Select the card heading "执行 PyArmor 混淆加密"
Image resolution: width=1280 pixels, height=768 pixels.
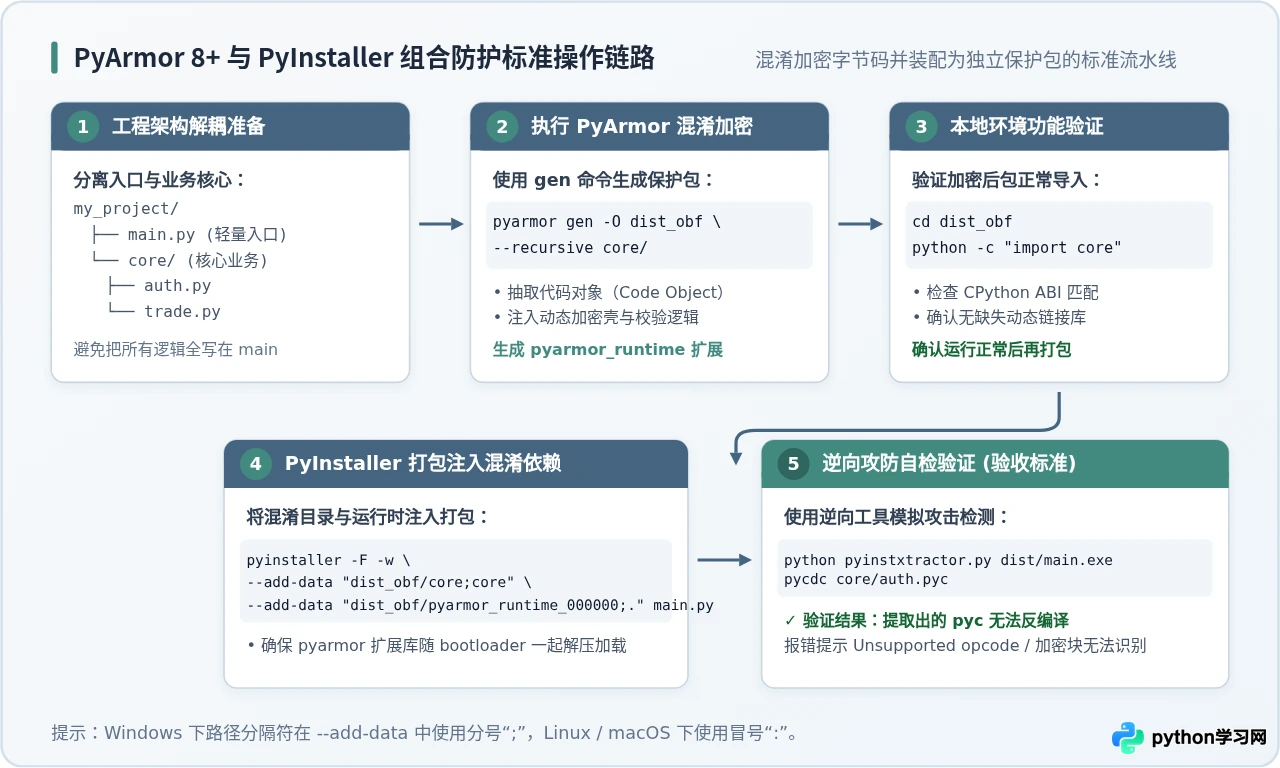point(641,126)
